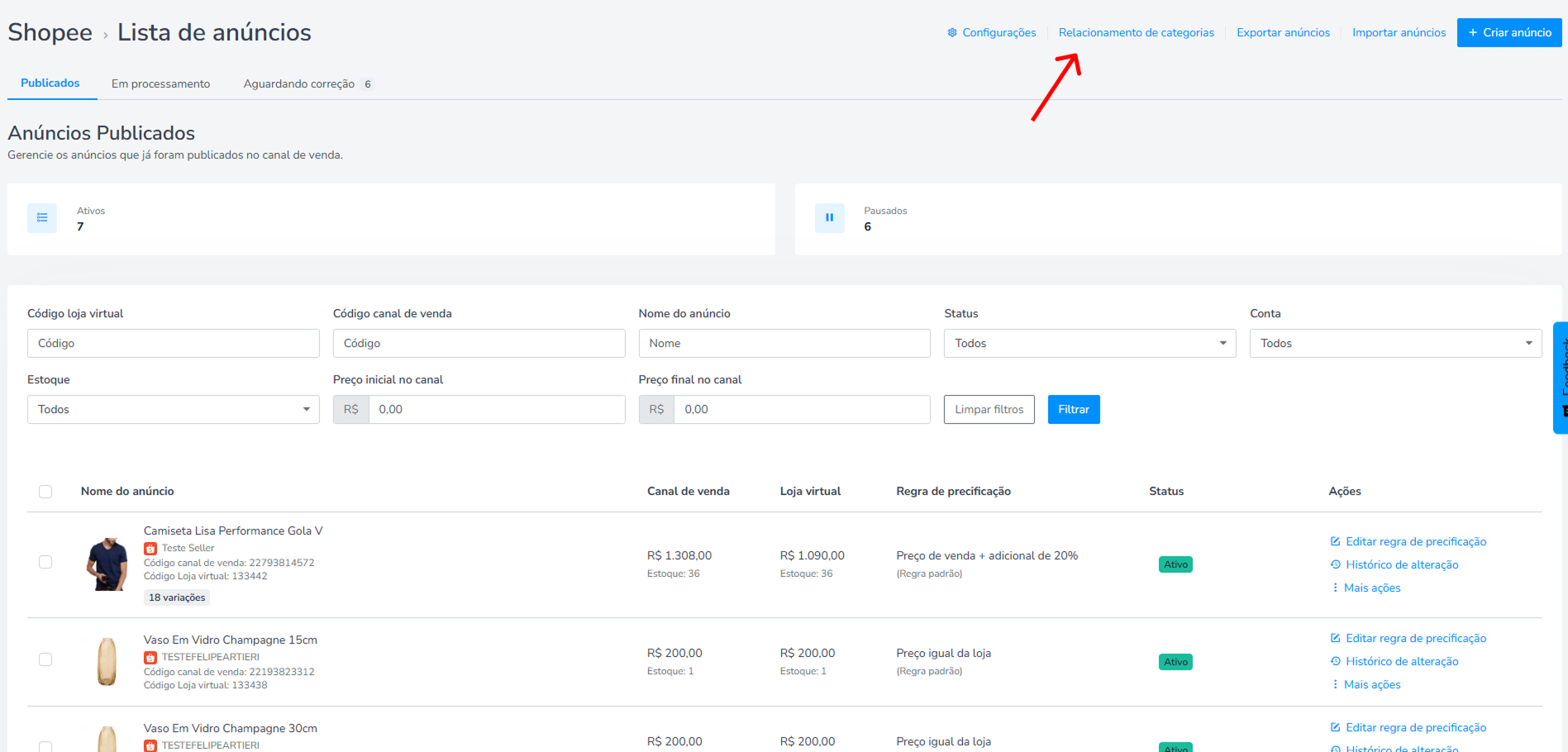This screenshot has height=752, width=1568.
Task: Switch to the Em processamento tab
Action: (160, 84)
